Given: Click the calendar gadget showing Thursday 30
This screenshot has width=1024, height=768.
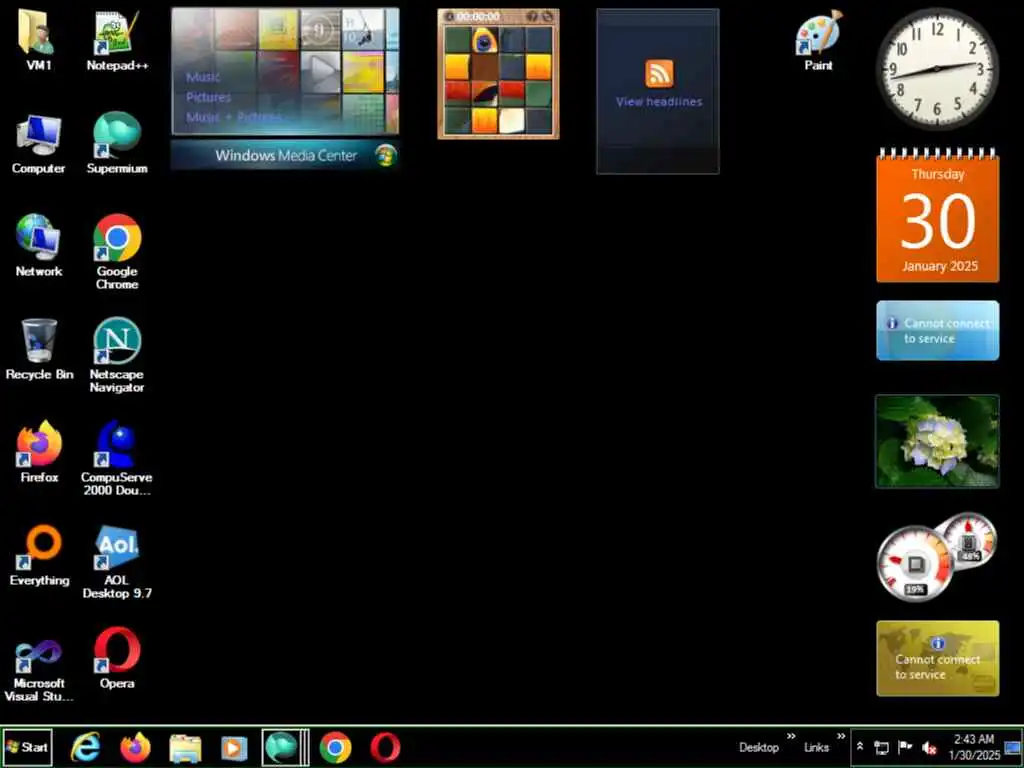Looking at the screenshot, I should pyautogui.click(x=937, y=216).
